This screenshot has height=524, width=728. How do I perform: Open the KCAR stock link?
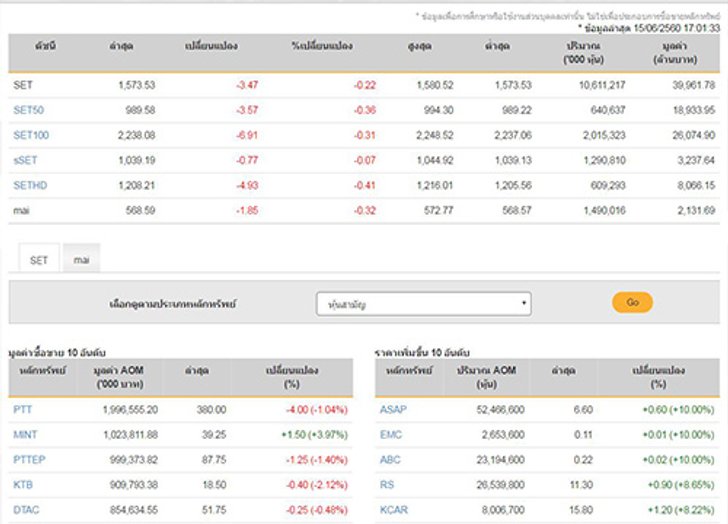pyautogui.click(x=394, y=510)
